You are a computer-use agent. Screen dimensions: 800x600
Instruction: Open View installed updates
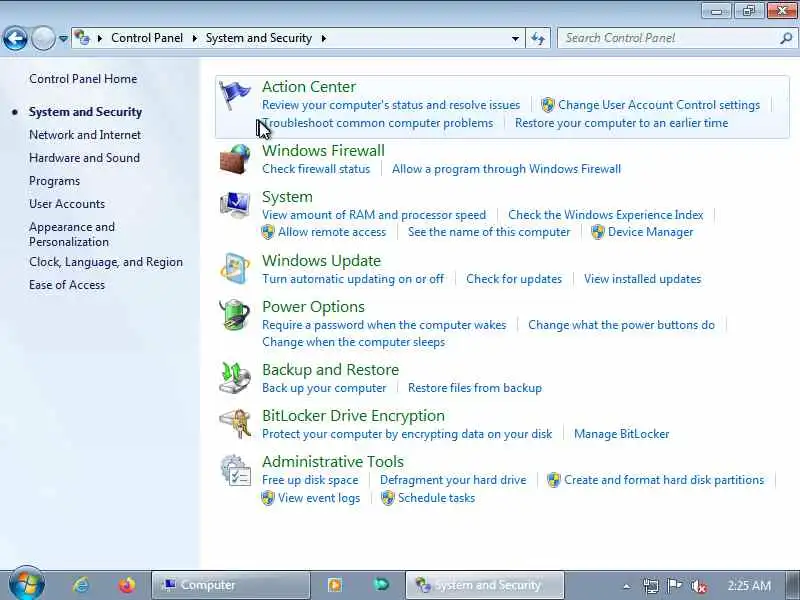(642, 279)
